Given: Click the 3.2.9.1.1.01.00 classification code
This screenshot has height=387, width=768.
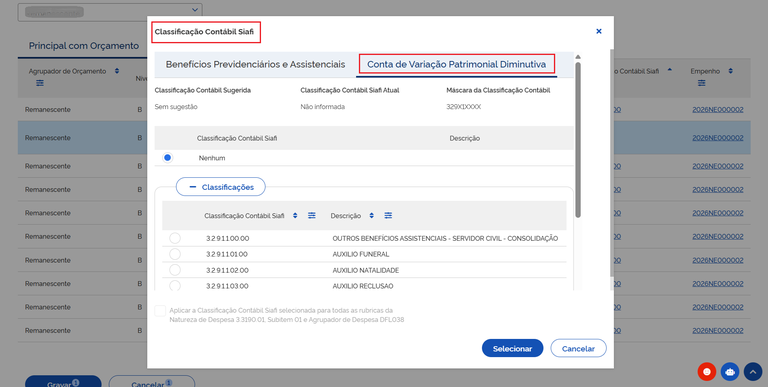Looking at the screenshot, I should [228, 254].
